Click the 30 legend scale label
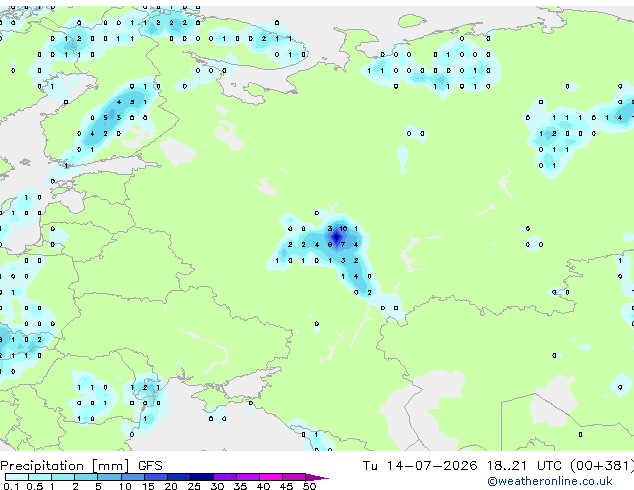This screenshot has width=634, height=490. (218, 486)
